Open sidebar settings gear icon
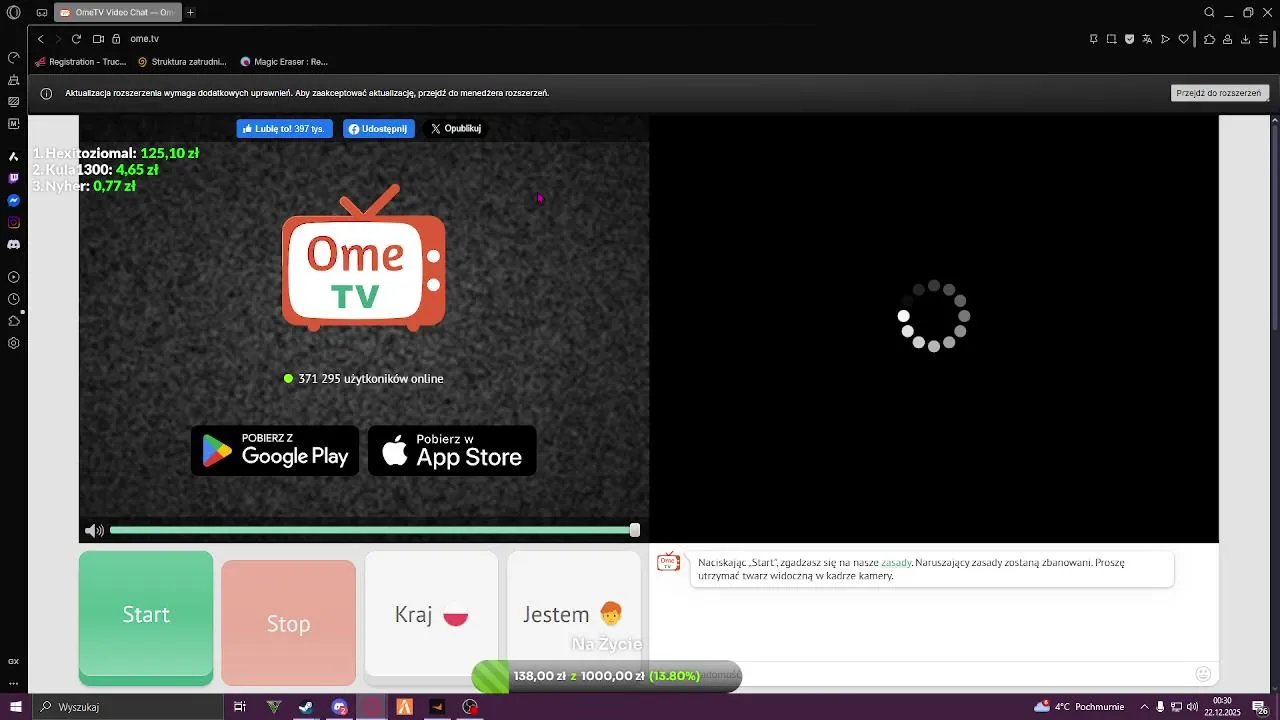Viewport: 1280px width, 720px height. 14,343
